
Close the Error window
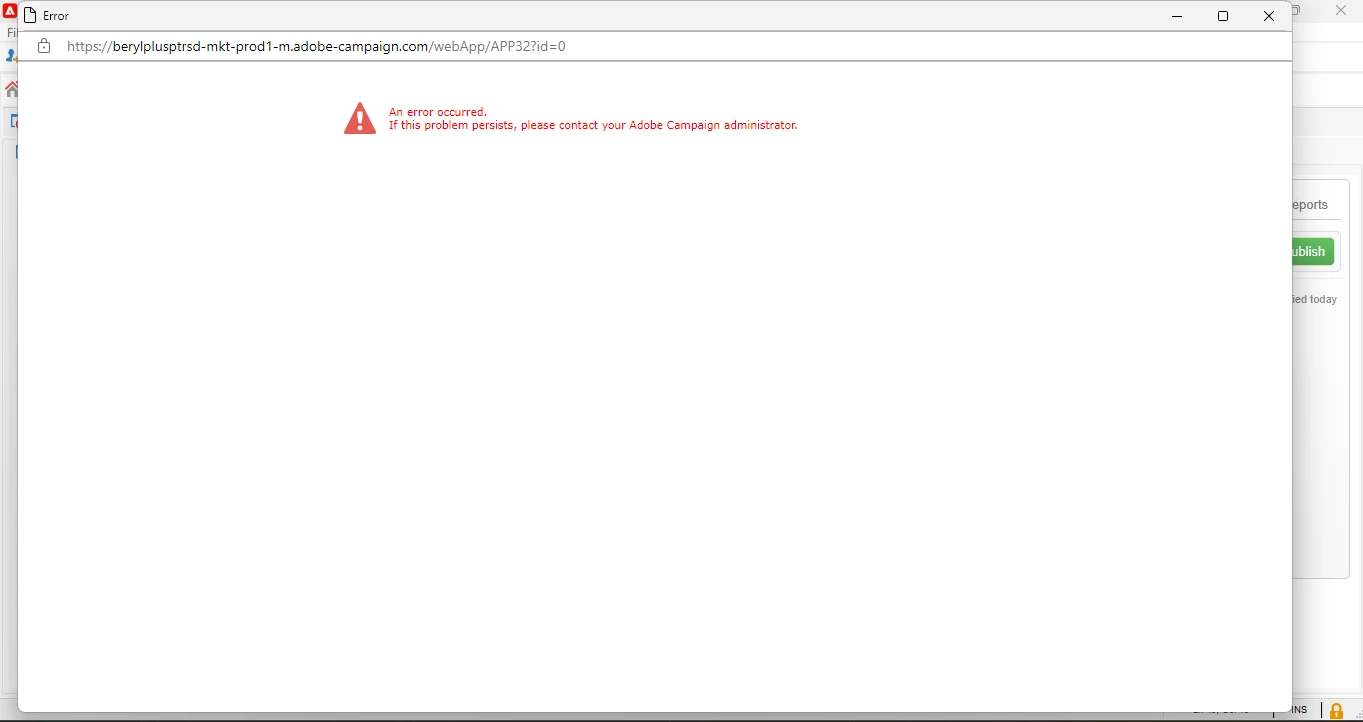(1270, 17)
